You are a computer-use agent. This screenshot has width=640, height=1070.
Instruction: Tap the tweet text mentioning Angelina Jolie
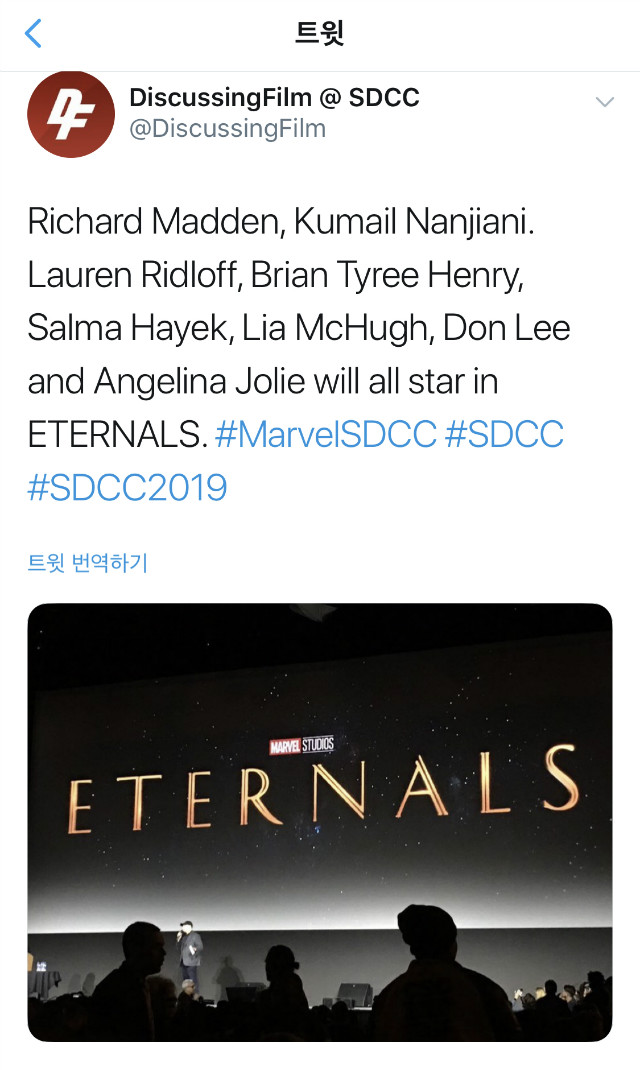click(x=262, y=381)
